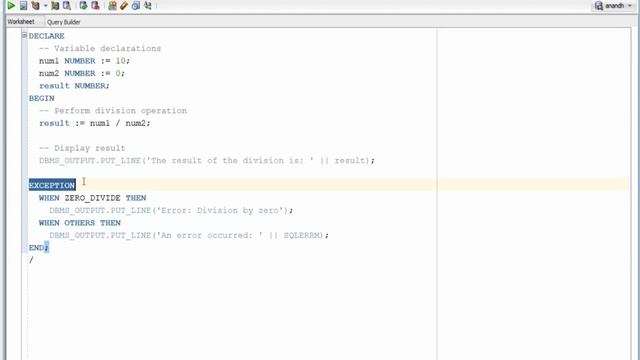This screenshot has height=360, width=640.
Task: Click the '-- Perform division operation' comment
Action: click(113, 111)
